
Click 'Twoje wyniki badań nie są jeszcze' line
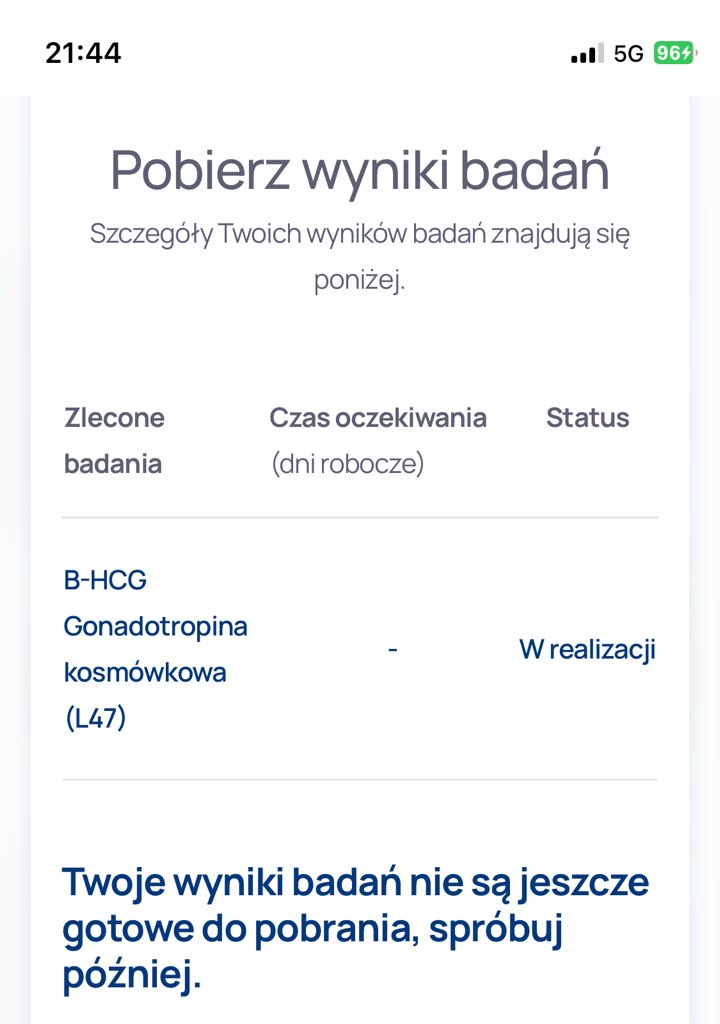pos(355,883)
